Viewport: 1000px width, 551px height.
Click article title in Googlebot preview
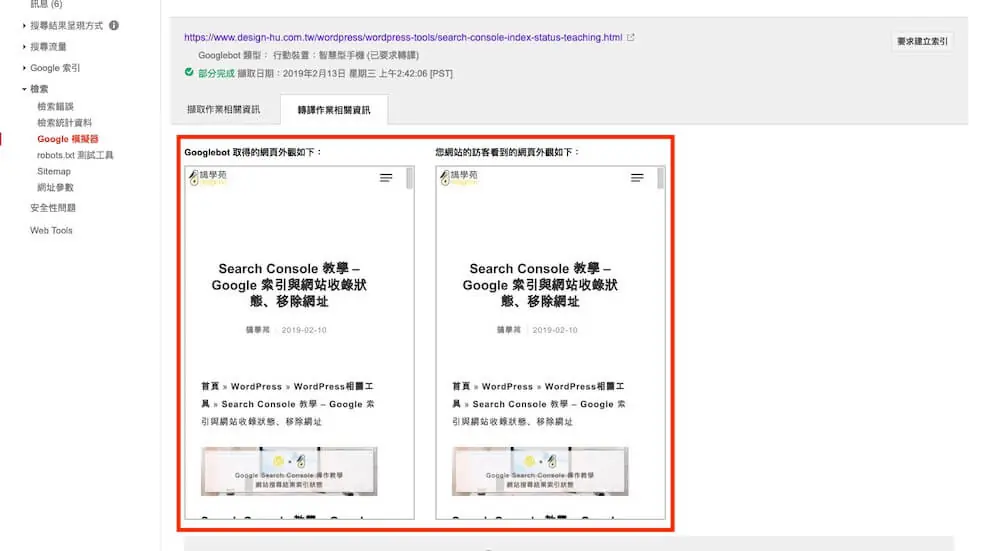coord(289,285)
